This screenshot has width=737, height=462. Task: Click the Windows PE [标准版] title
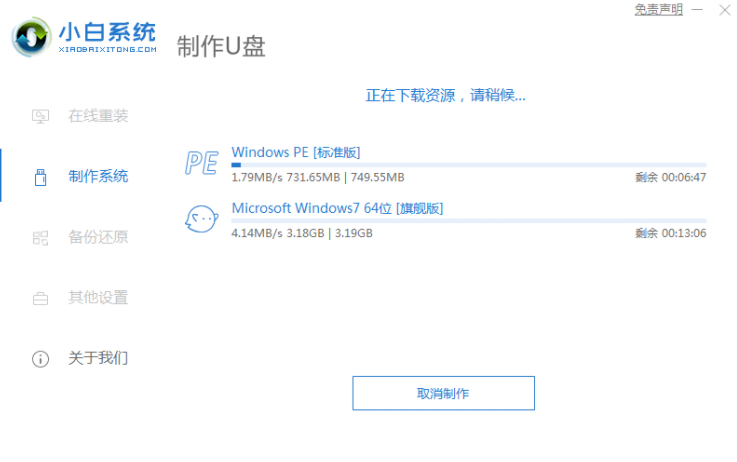click(x=296, y=152)
